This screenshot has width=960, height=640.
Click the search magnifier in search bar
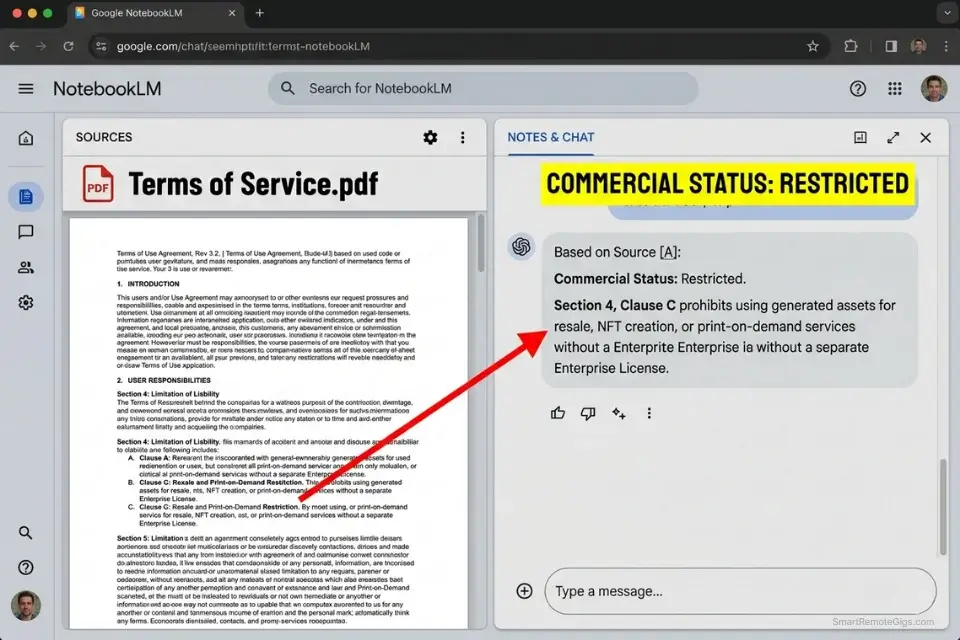(x=288, y=88)
